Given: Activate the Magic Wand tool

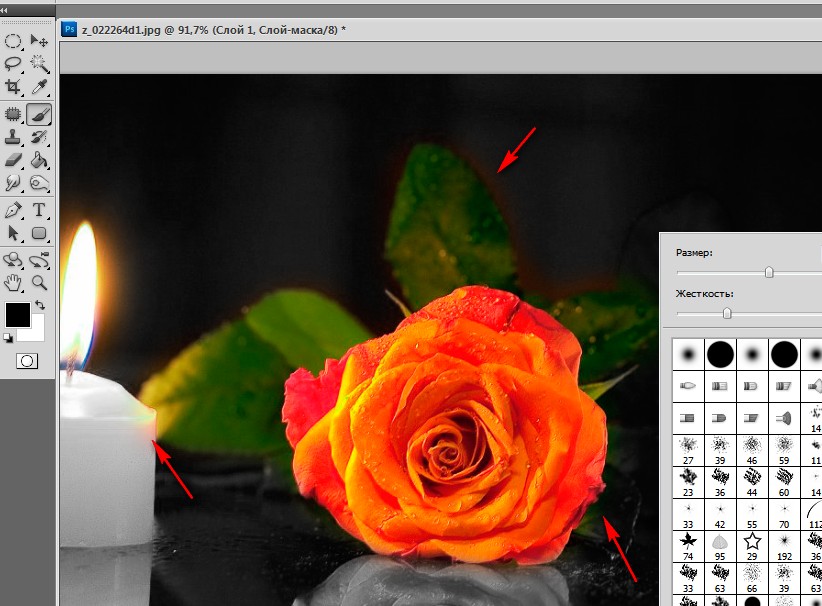Looking at the screenshot, I should click(x=40, y=64).
